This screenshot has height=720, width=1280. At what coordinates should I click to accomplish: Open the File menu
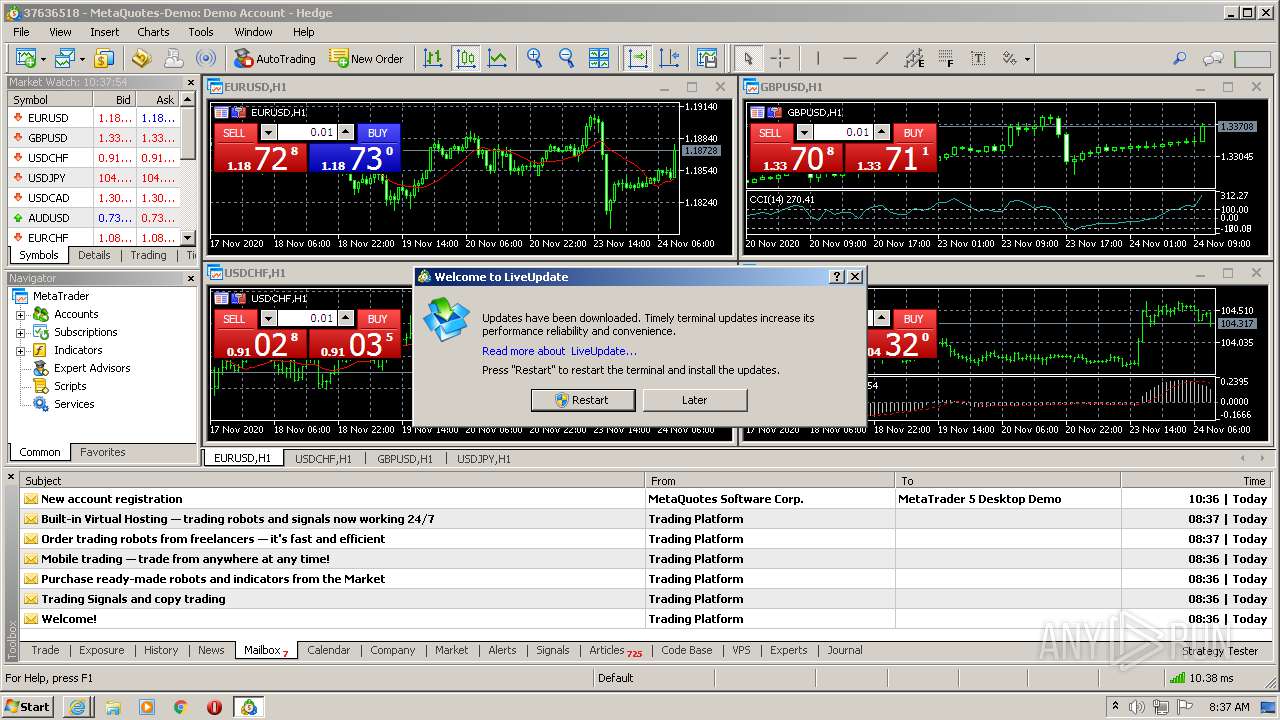[21, 32]
